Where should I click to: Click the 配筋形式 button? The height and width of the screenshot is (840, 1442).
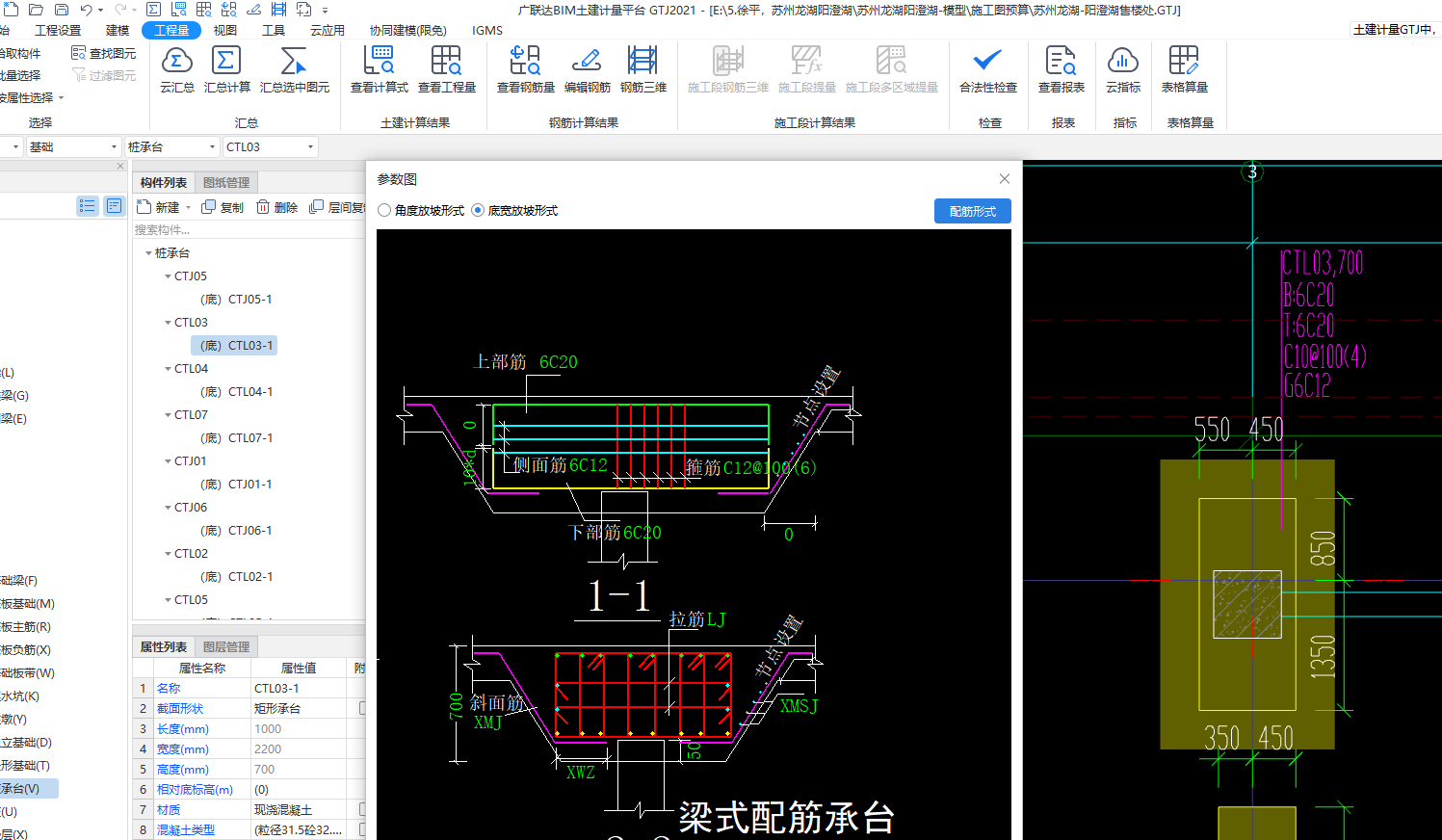pos(973,211)
